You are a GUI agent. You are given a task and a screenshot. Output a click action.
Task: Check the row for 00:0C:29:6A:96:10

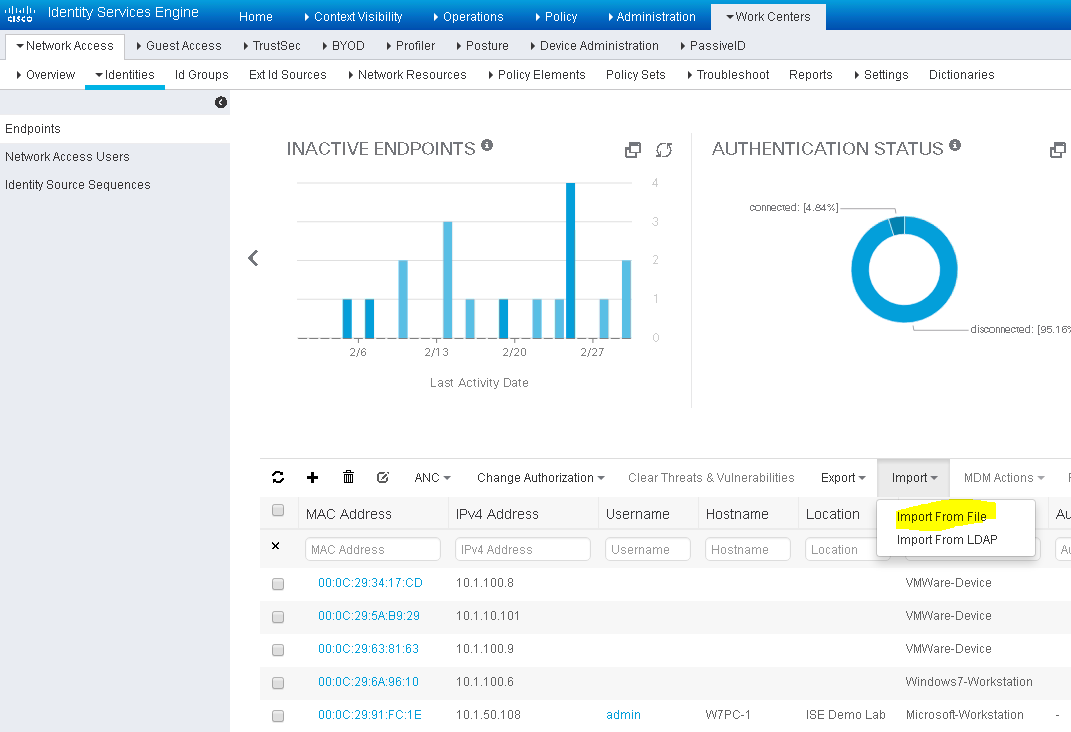278,683
